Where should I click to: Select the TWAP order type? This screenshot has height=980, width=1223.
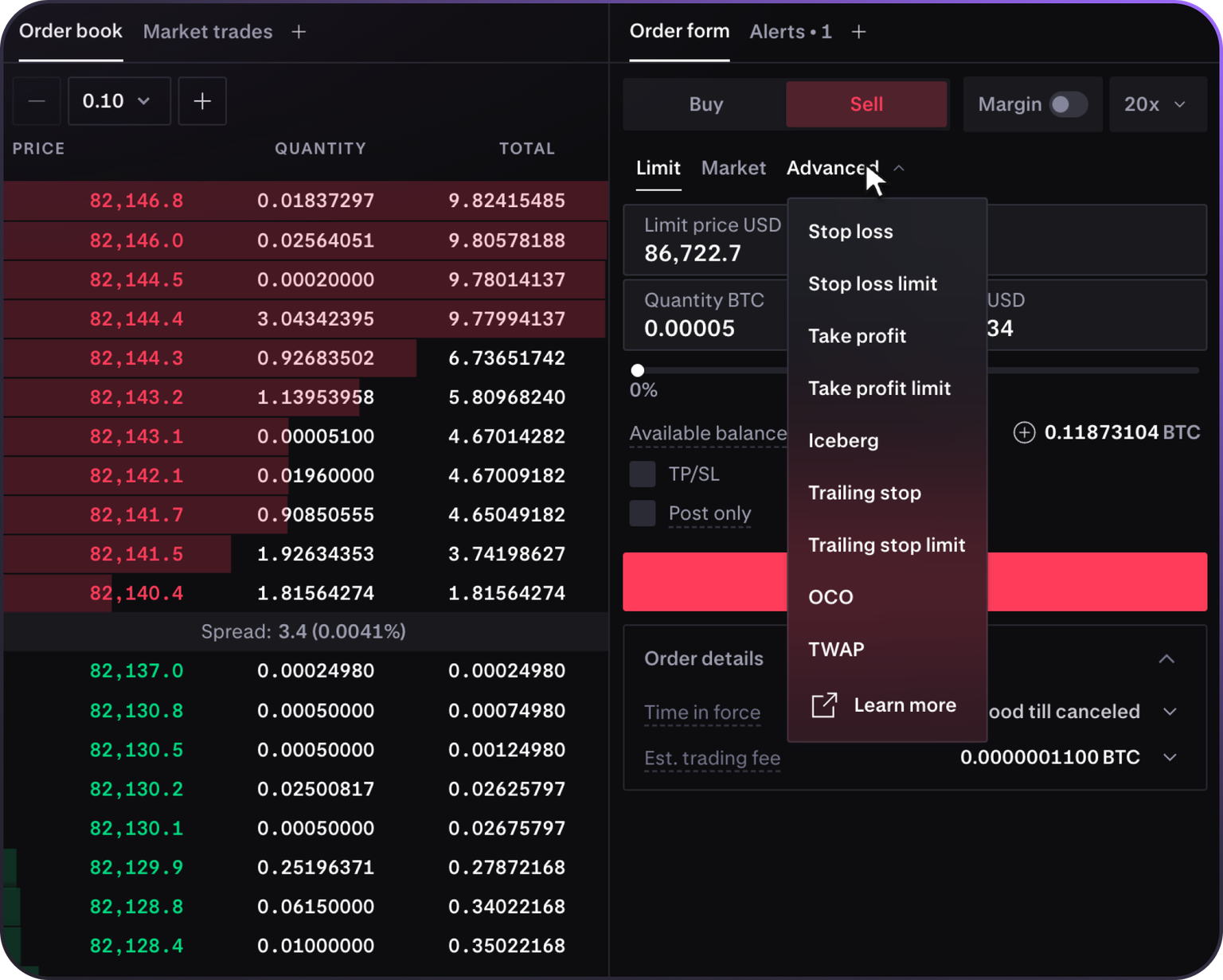click(887, 650)
